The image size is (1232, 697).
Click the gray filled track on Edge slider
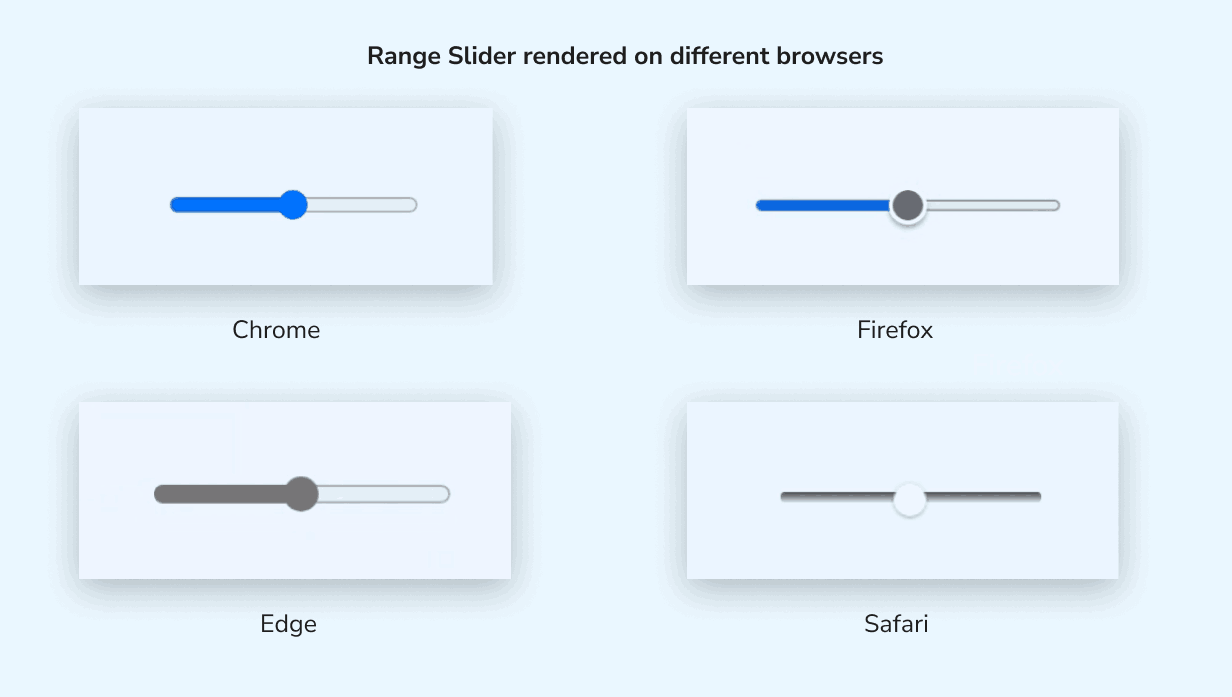[220, 493]
